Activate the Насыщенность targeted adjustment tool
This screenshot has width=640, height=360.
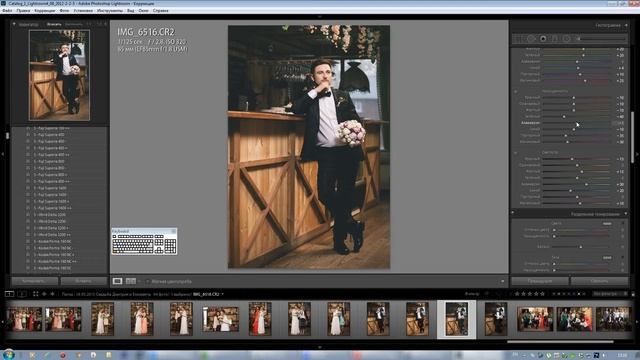tap(516, 92)
